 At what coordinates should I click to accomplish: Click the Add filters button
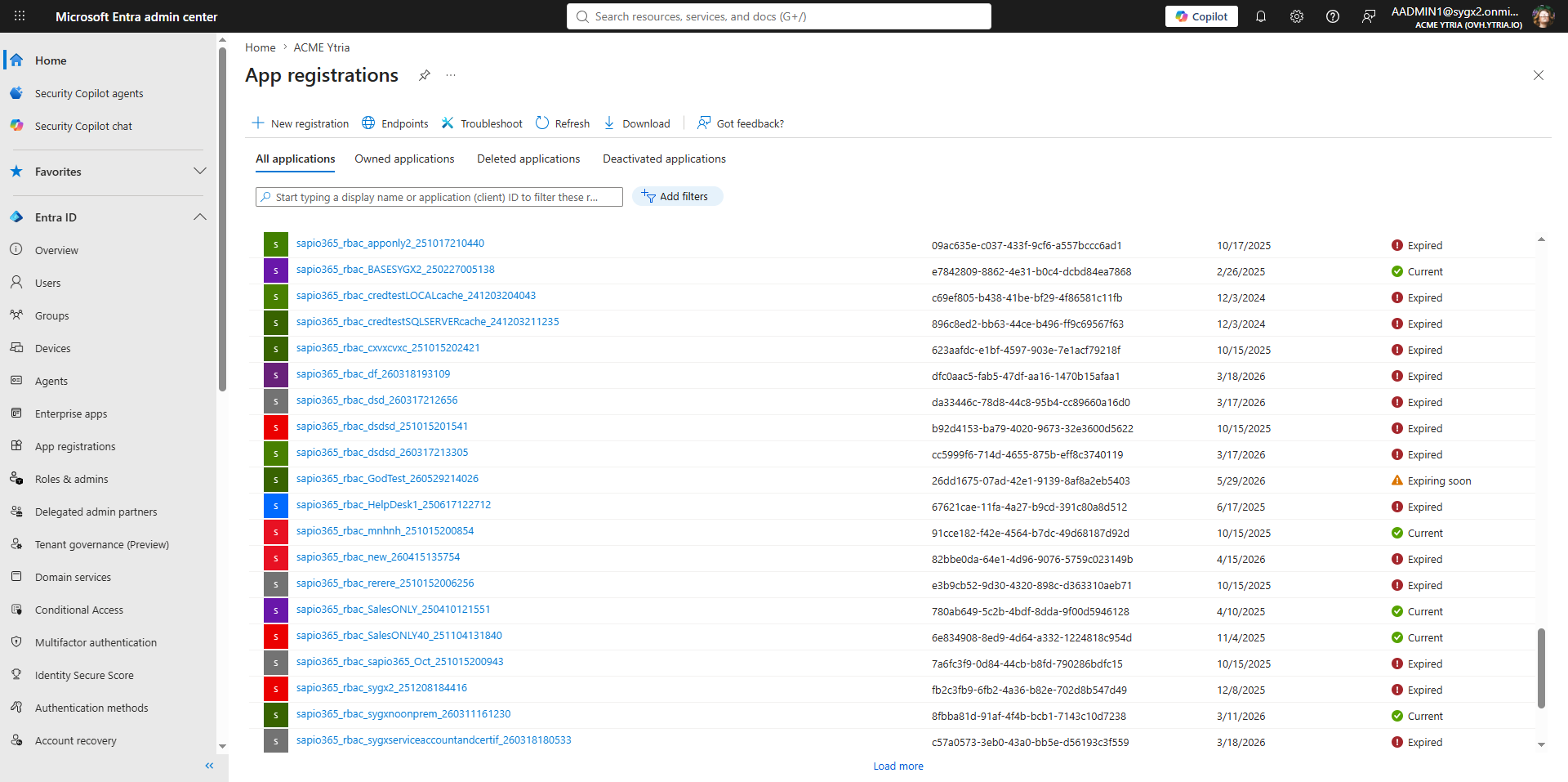click(677, 196)
